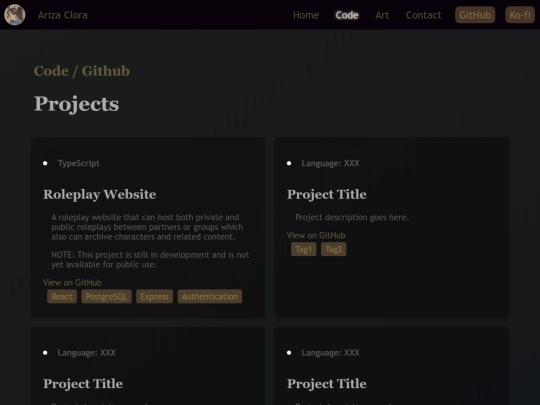Navigate to the Contact page
Viewport: 540px width, 405px height.
[x=424, y=15]
